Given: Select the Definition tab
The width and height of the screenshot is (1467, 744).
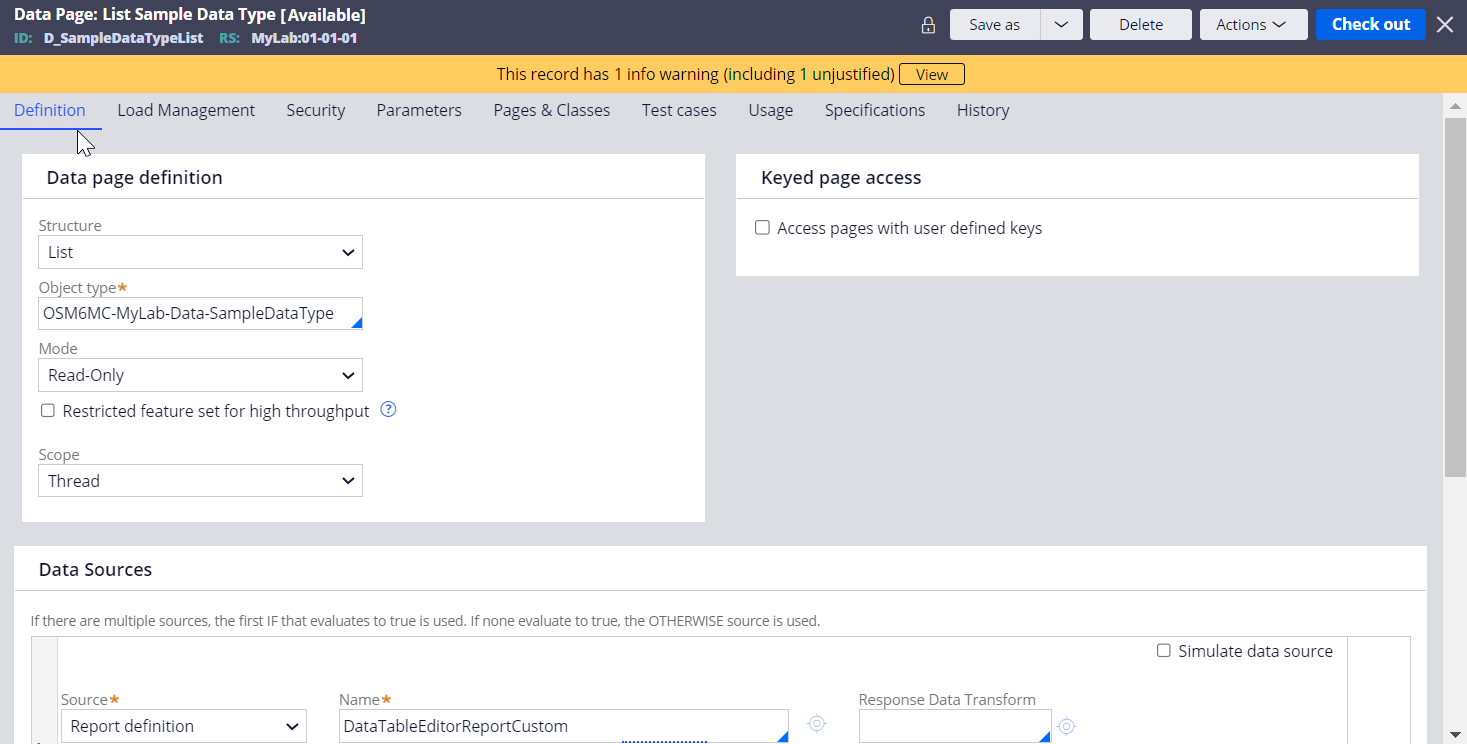Looking at the screenshot, I should pos(50,110).
